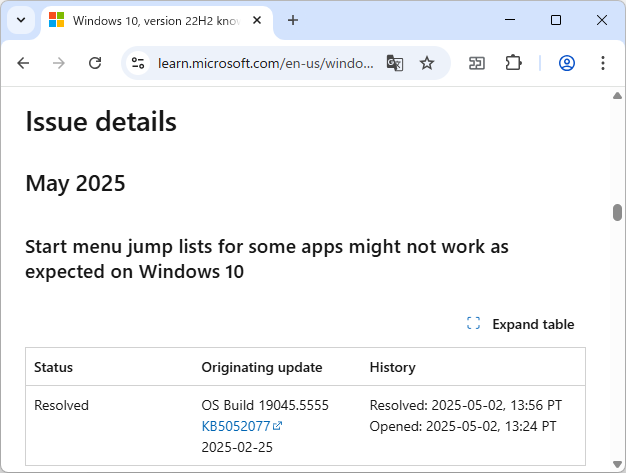The image size is (626, 473).
Task: Click the 2025-02-25 date text
Action: (237, 447)
